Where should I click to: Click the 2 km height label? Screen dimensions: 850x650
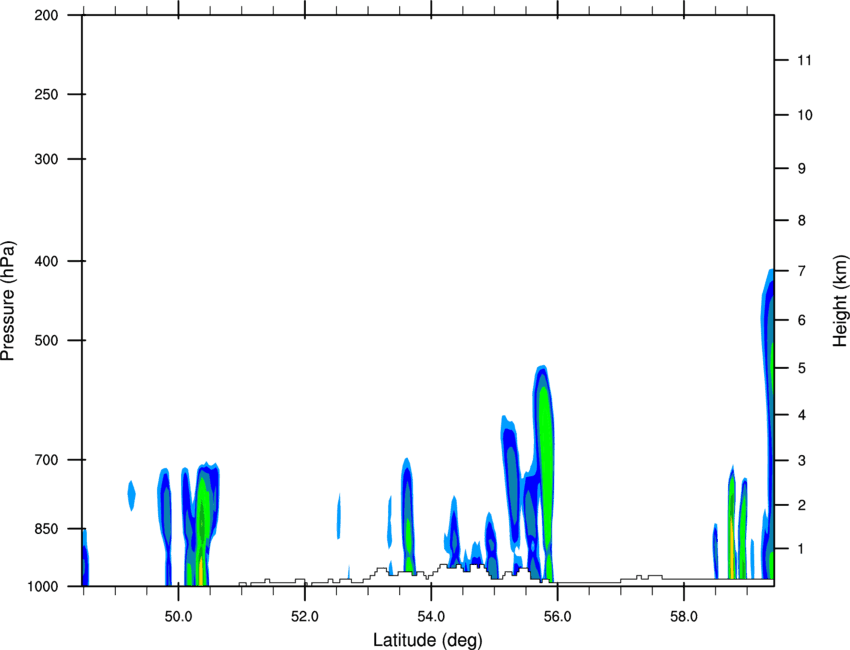pos(802,505)
